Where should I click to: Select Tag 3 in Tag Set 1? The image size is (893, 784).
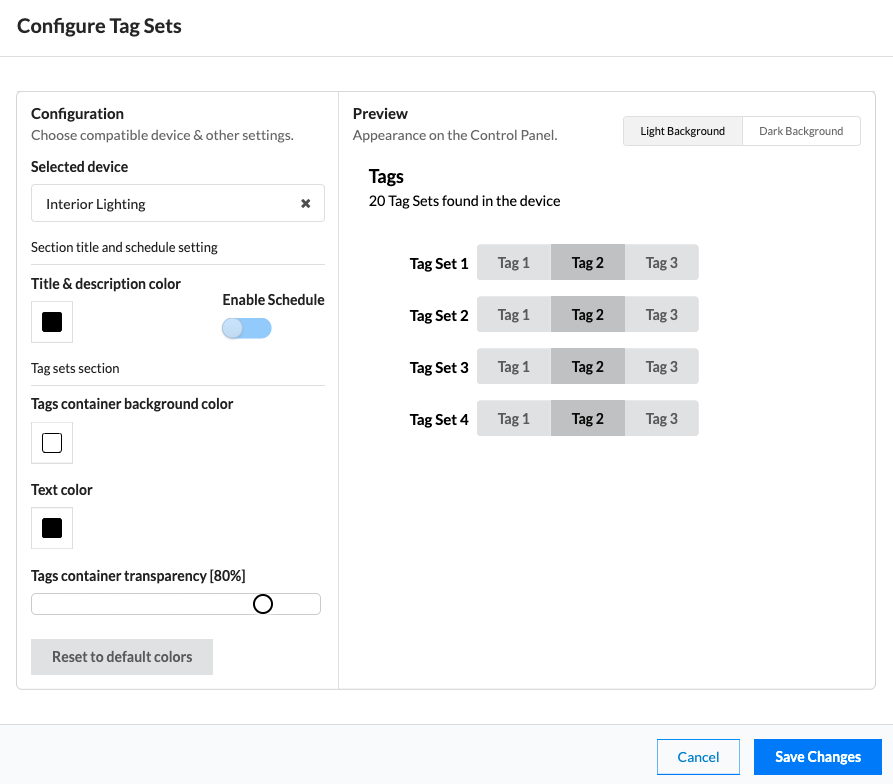pyautogui.click(x=662, y=262)
